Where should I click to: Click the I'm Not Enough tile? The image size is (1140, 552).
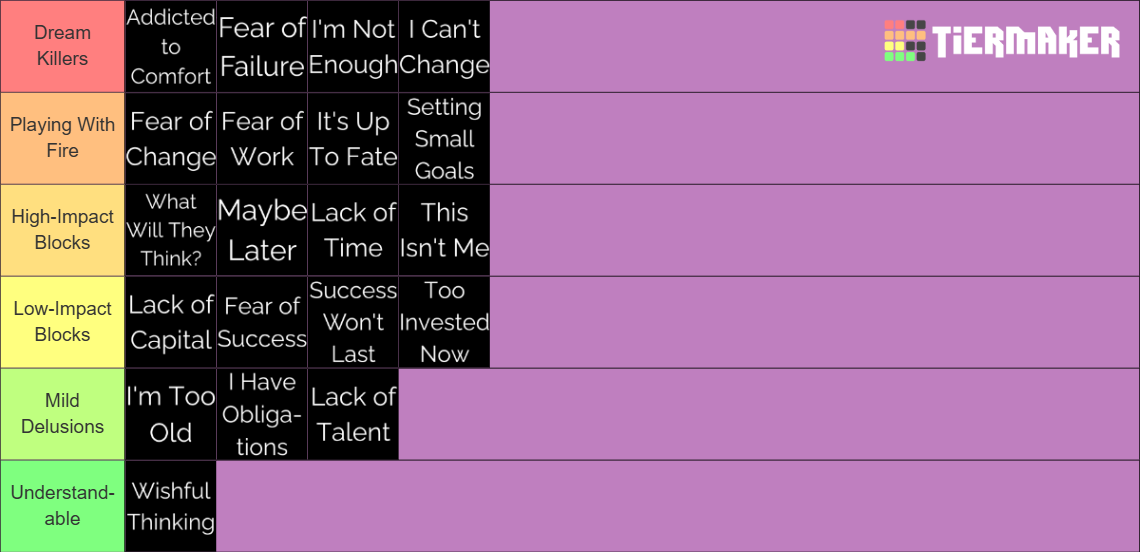click(353, 47)
